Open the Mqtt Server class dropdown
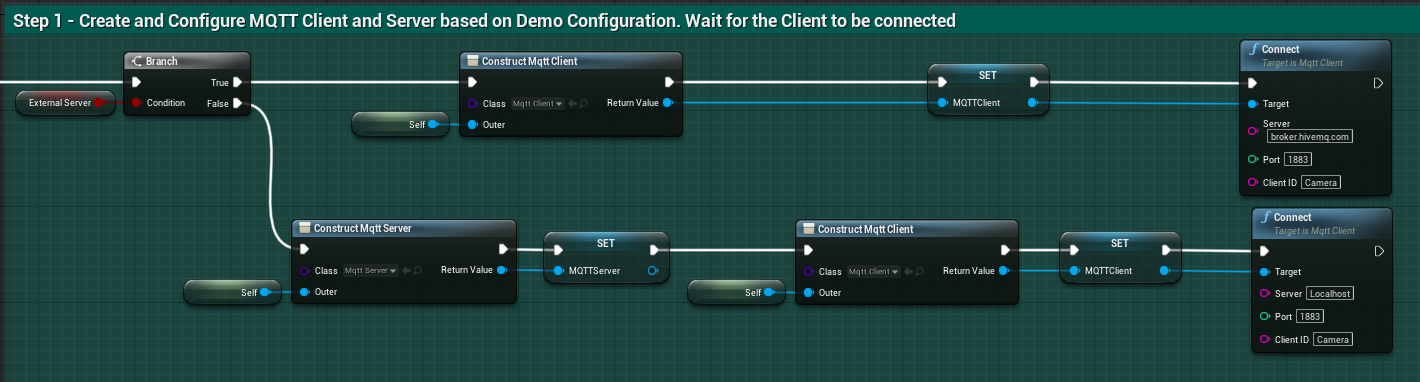The width and height of the screenshot is (1420, 382). point(370,270)
